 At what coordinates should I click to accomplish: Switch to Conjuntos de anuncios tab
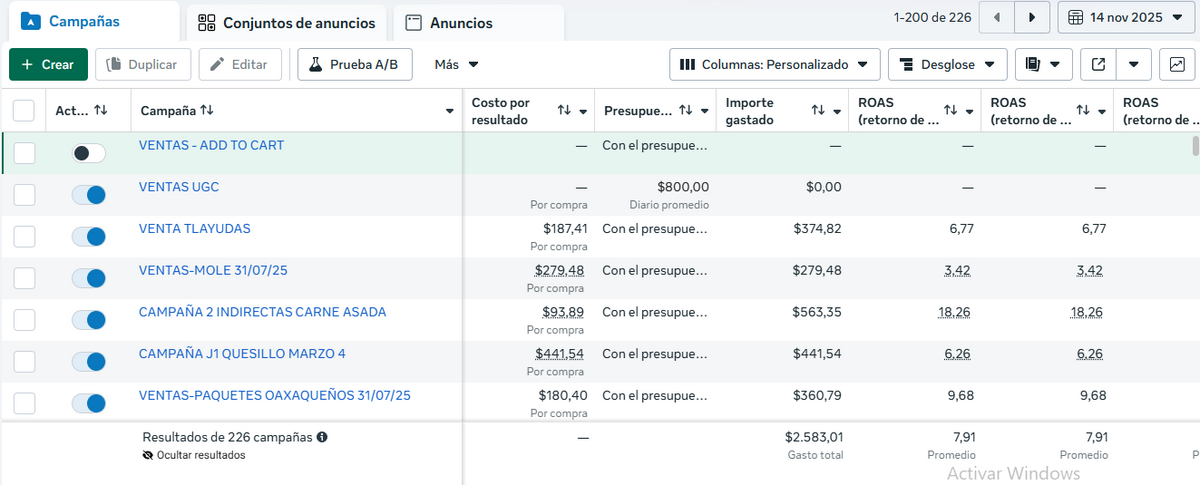[x=287, y=23]
